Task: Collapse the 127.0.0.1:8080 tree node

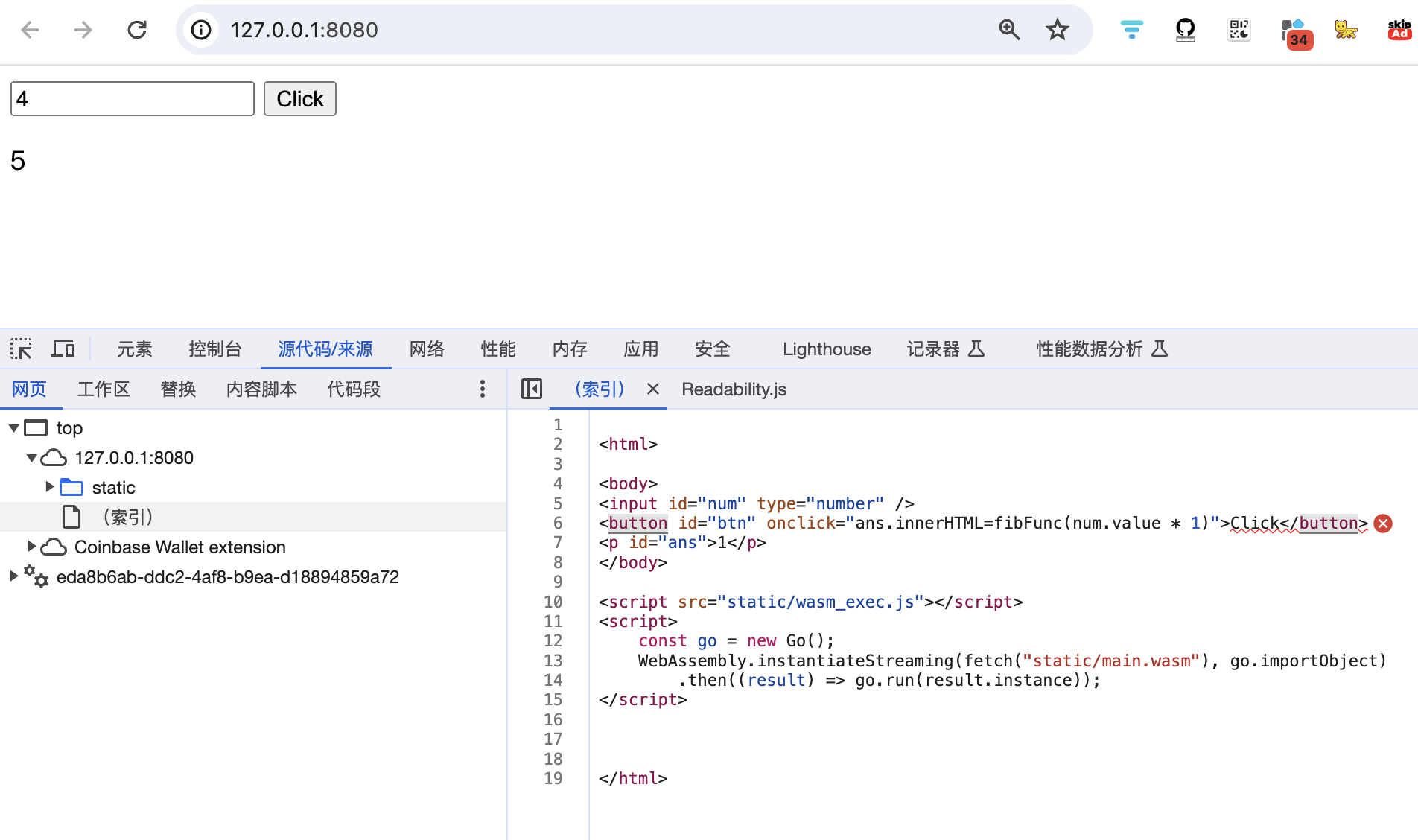Action: point(31,457)
